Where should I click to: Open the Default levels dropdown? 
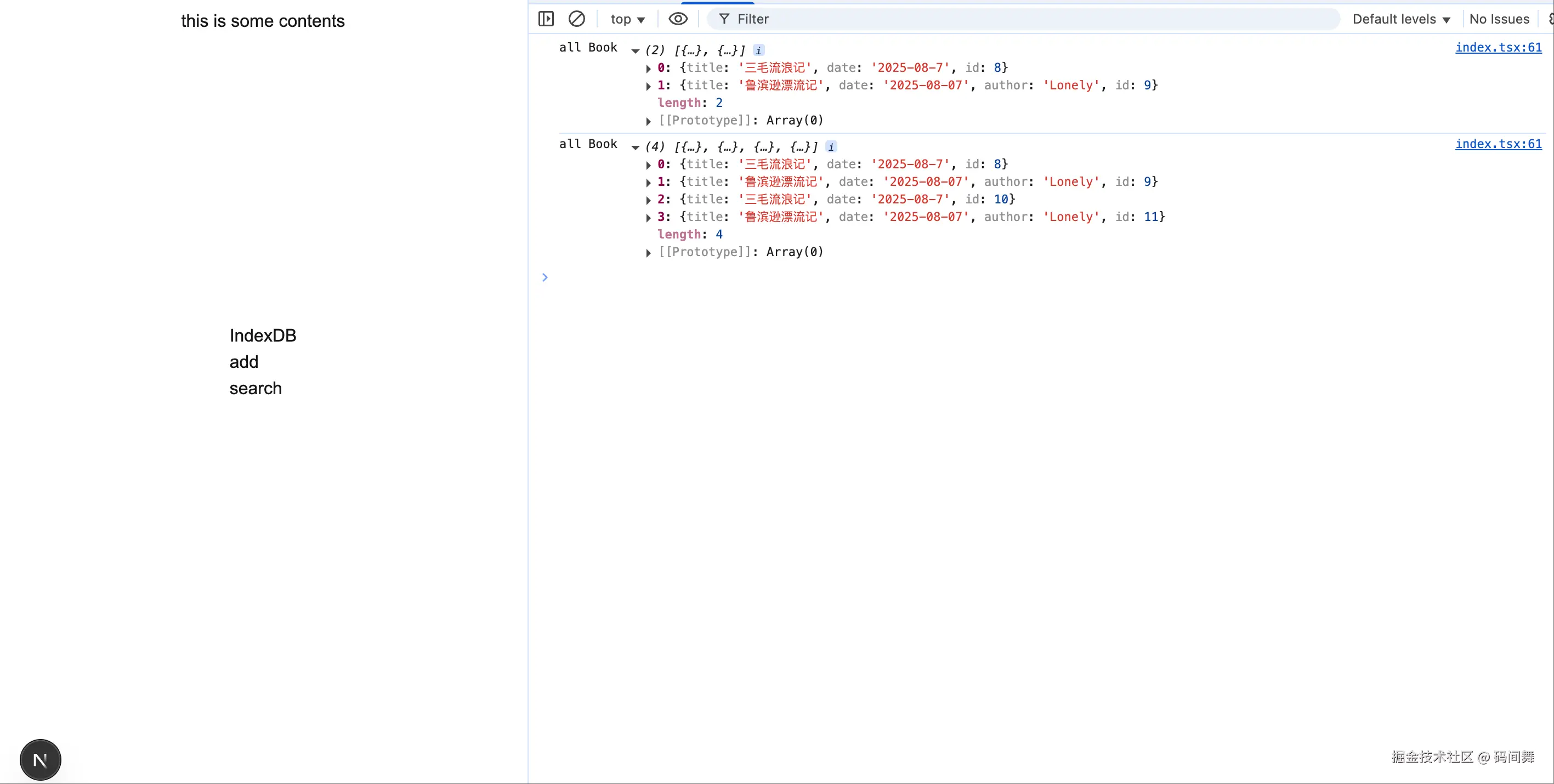pos(1401,19)
